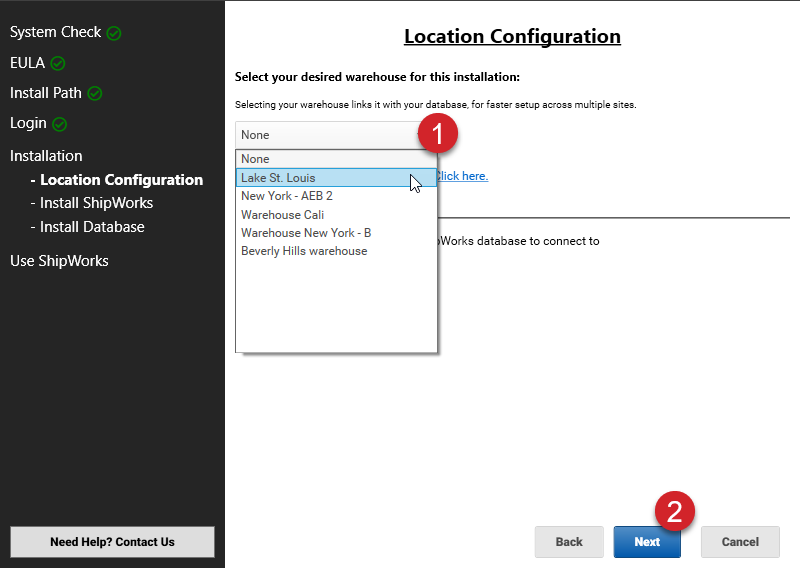Choose Lake St. Louis warehouse
Screen dimensions: 800x568
coord(336,178)
